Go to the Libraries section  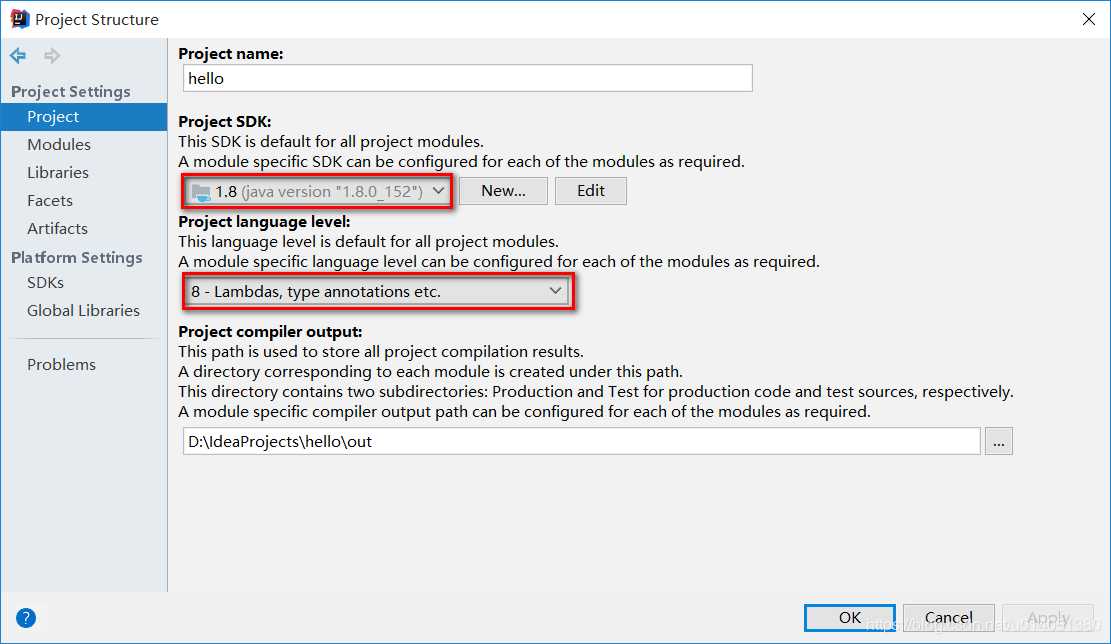58,173
